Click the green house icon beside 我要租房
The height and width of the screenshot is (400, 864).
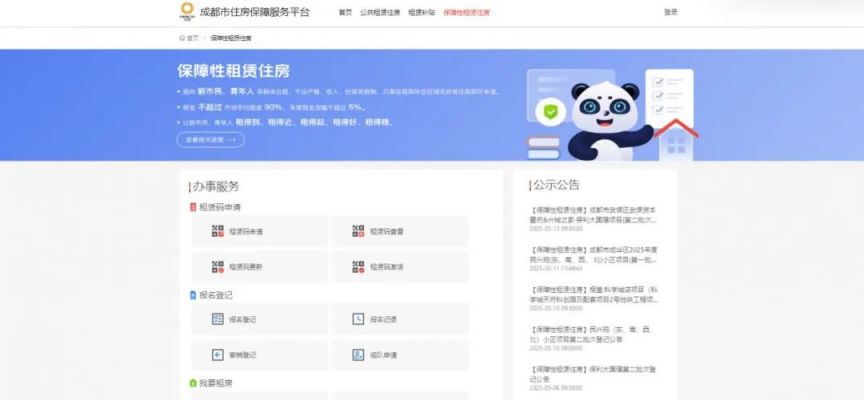[193, 383]
